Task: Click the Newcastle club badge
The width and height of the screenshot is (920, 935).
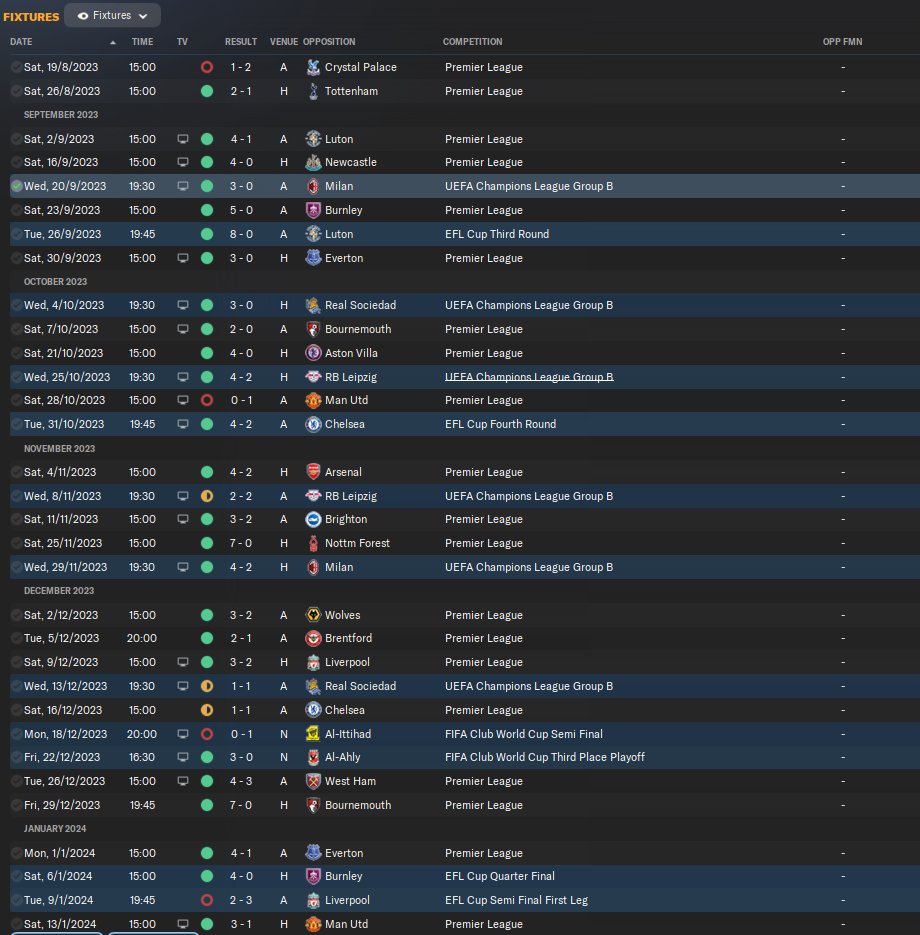Action: (x=313, y=162)
